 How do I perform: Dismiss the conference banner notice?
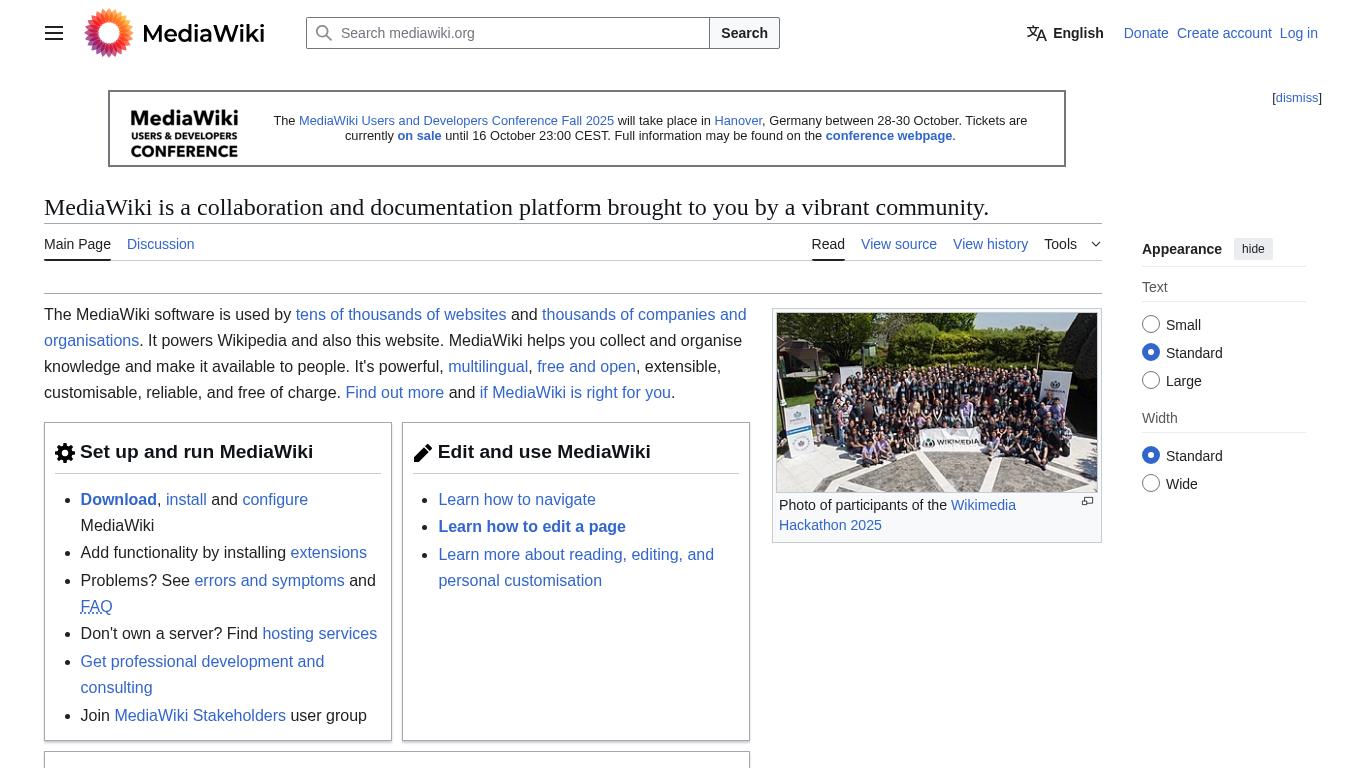click(x=1296, y=98)
